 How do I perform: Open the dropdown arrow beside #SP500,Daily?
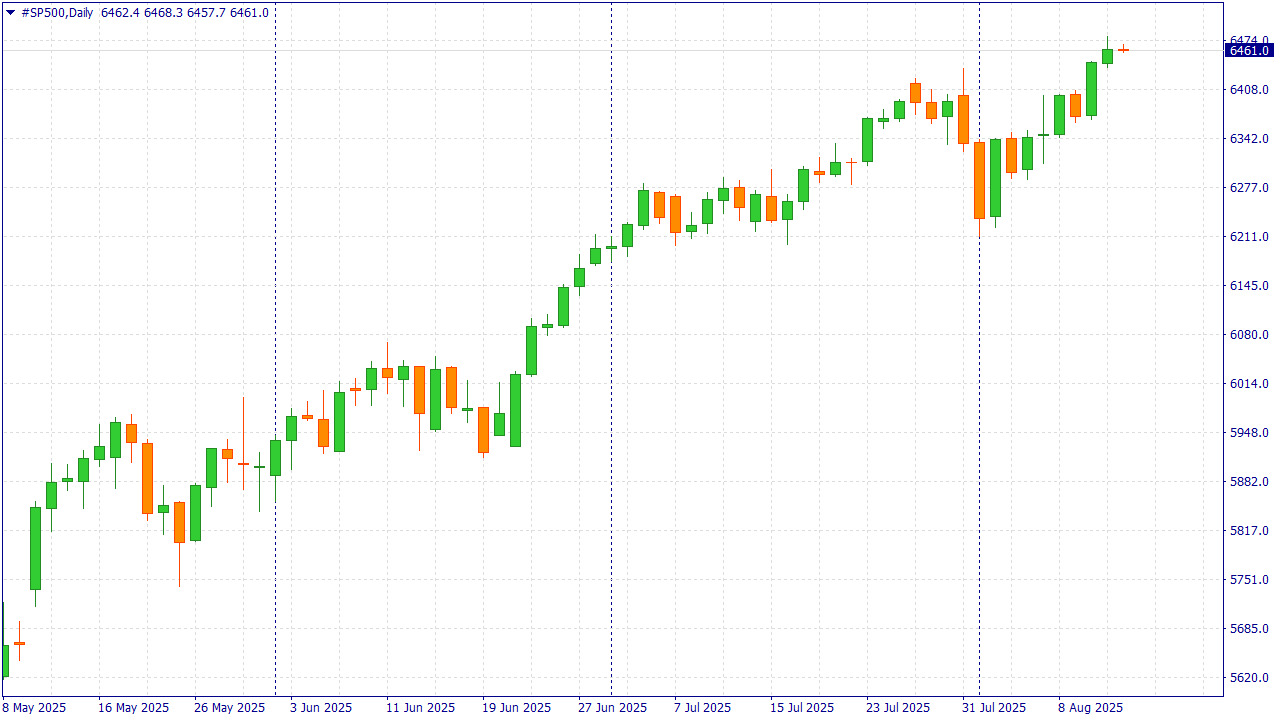10,13
